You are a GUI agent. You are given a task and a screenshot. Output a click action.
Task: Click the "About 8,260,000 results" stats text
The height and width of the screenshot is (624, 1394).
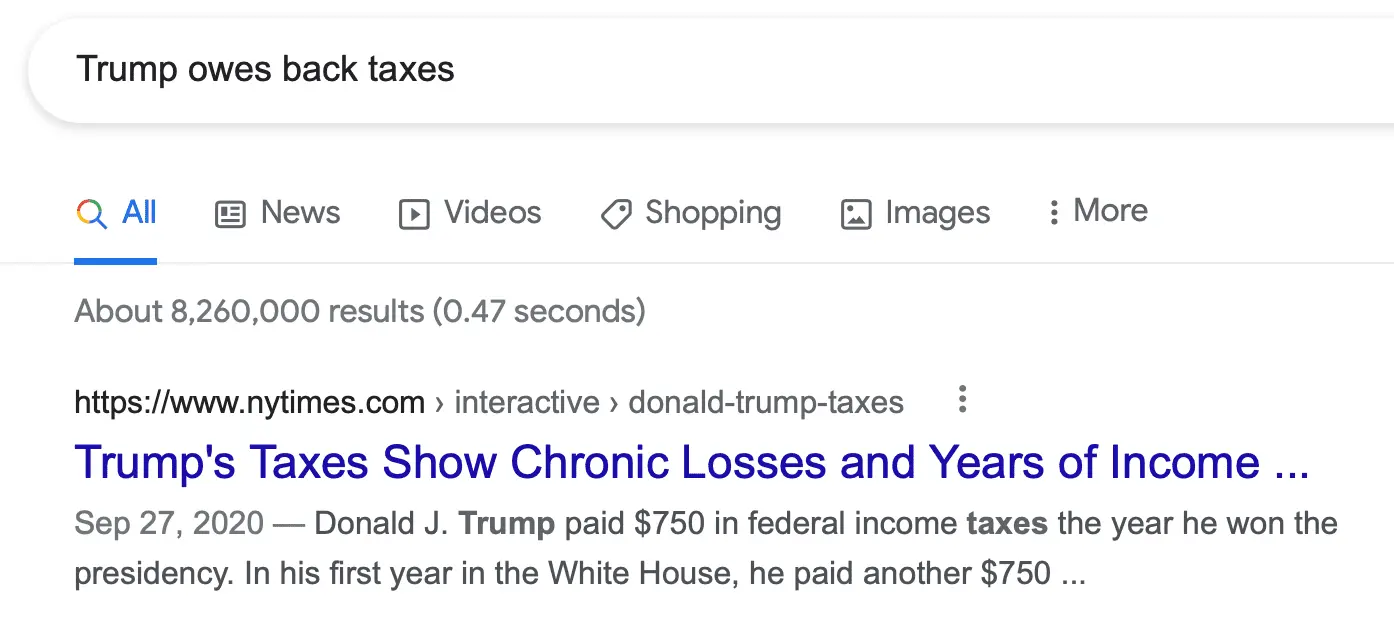359,311
